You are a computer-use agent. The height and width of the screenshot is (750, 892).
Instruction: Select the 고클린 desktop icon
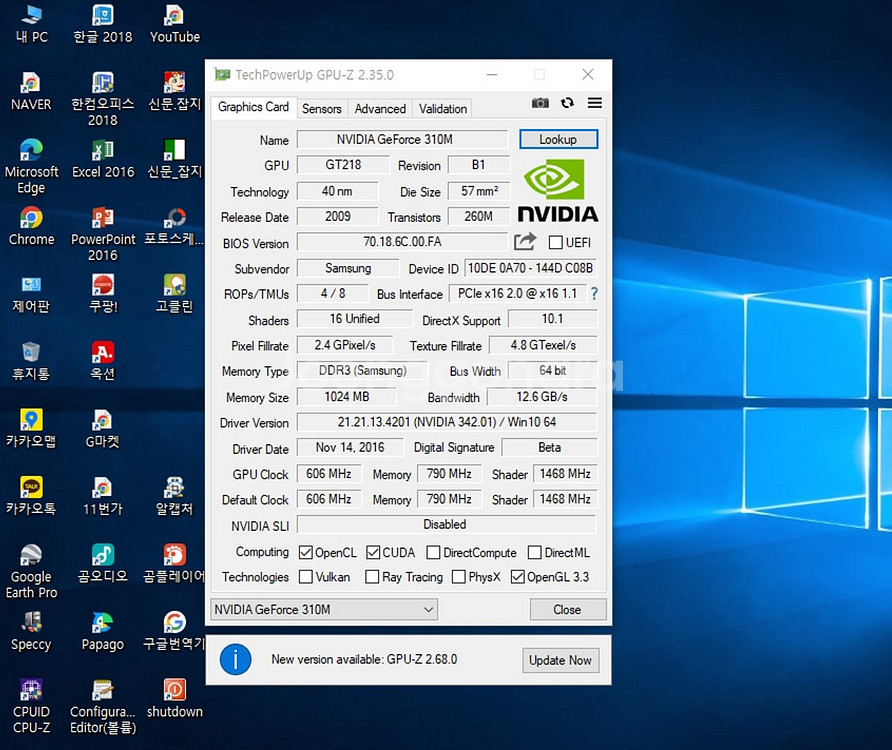pos(175,295)
